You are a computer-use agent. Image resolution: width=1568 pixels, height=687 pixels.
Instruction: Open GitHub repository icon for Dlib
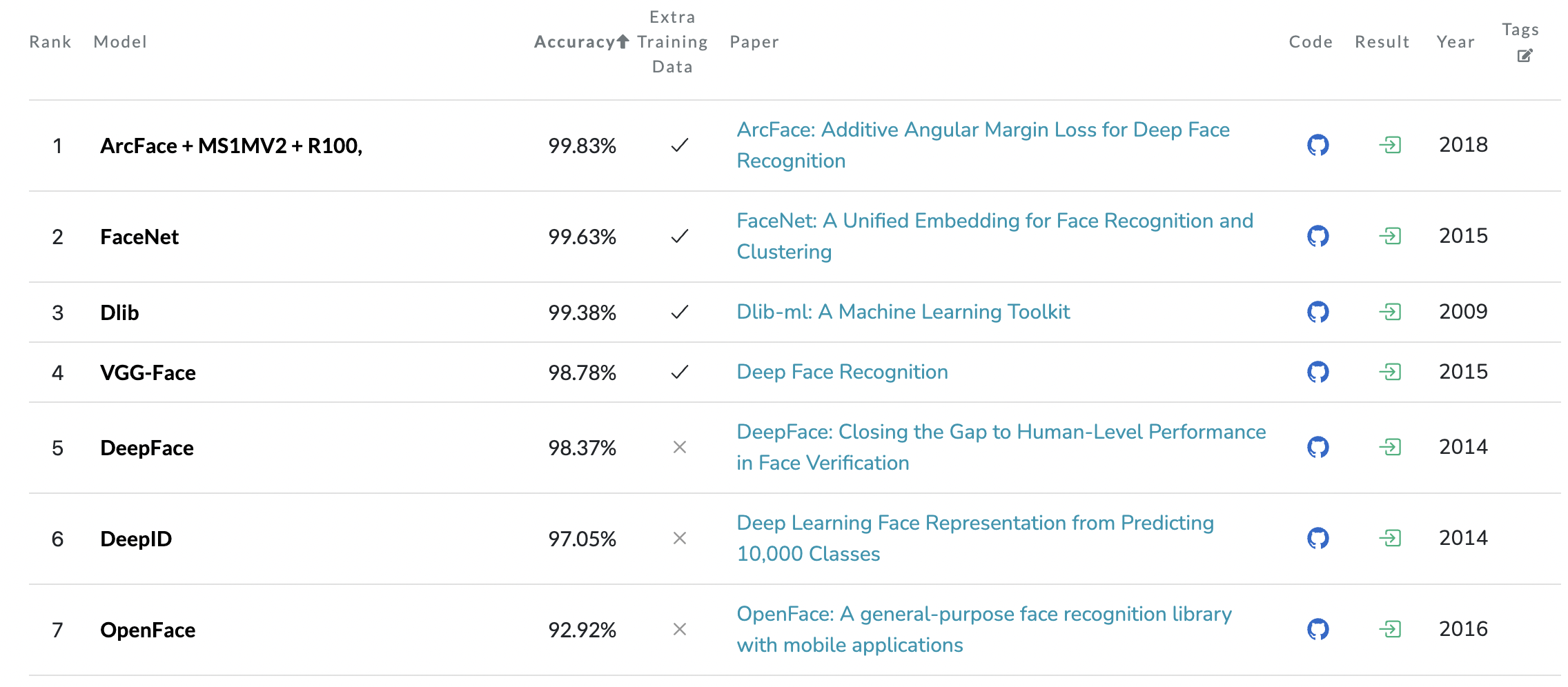pos(1317,312)
